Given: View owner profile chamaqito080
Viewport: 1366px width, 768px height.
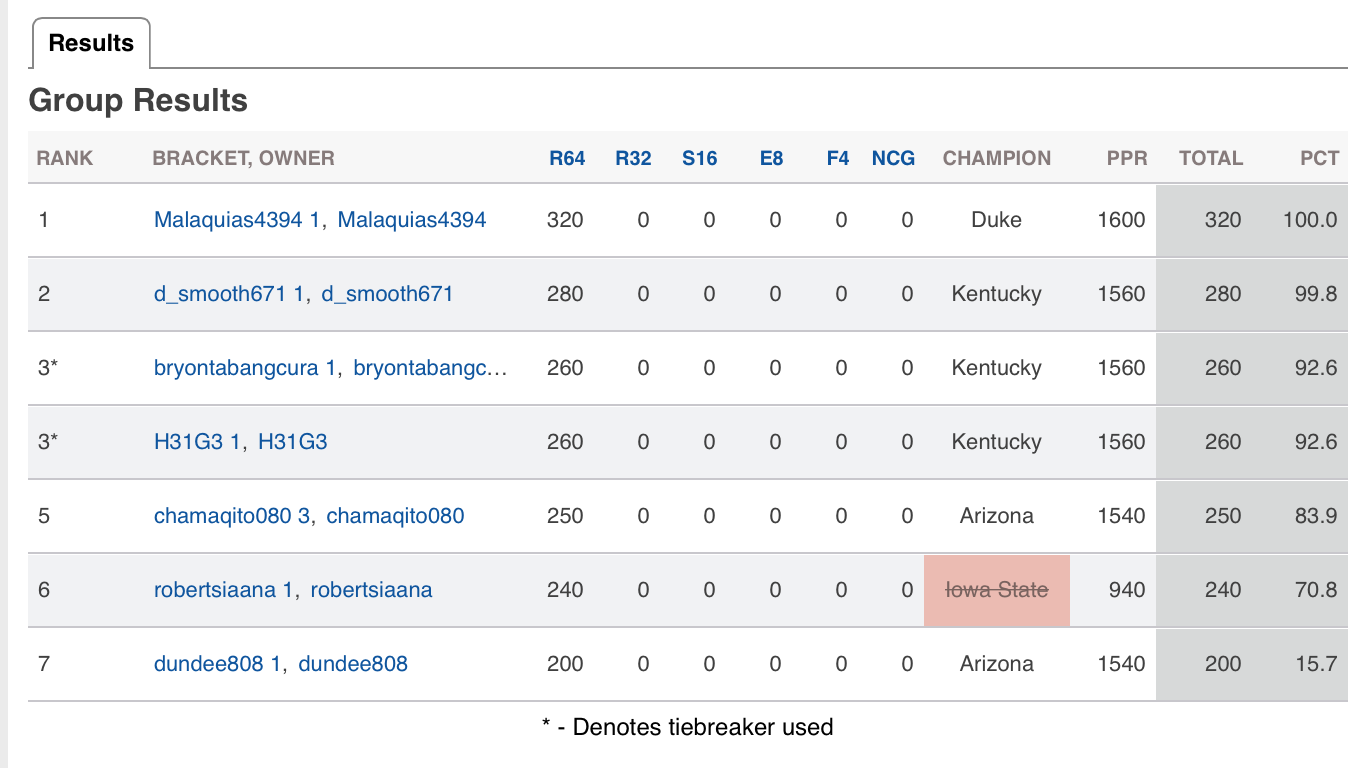Looking at the screenshot, I should tap(395, 516).
